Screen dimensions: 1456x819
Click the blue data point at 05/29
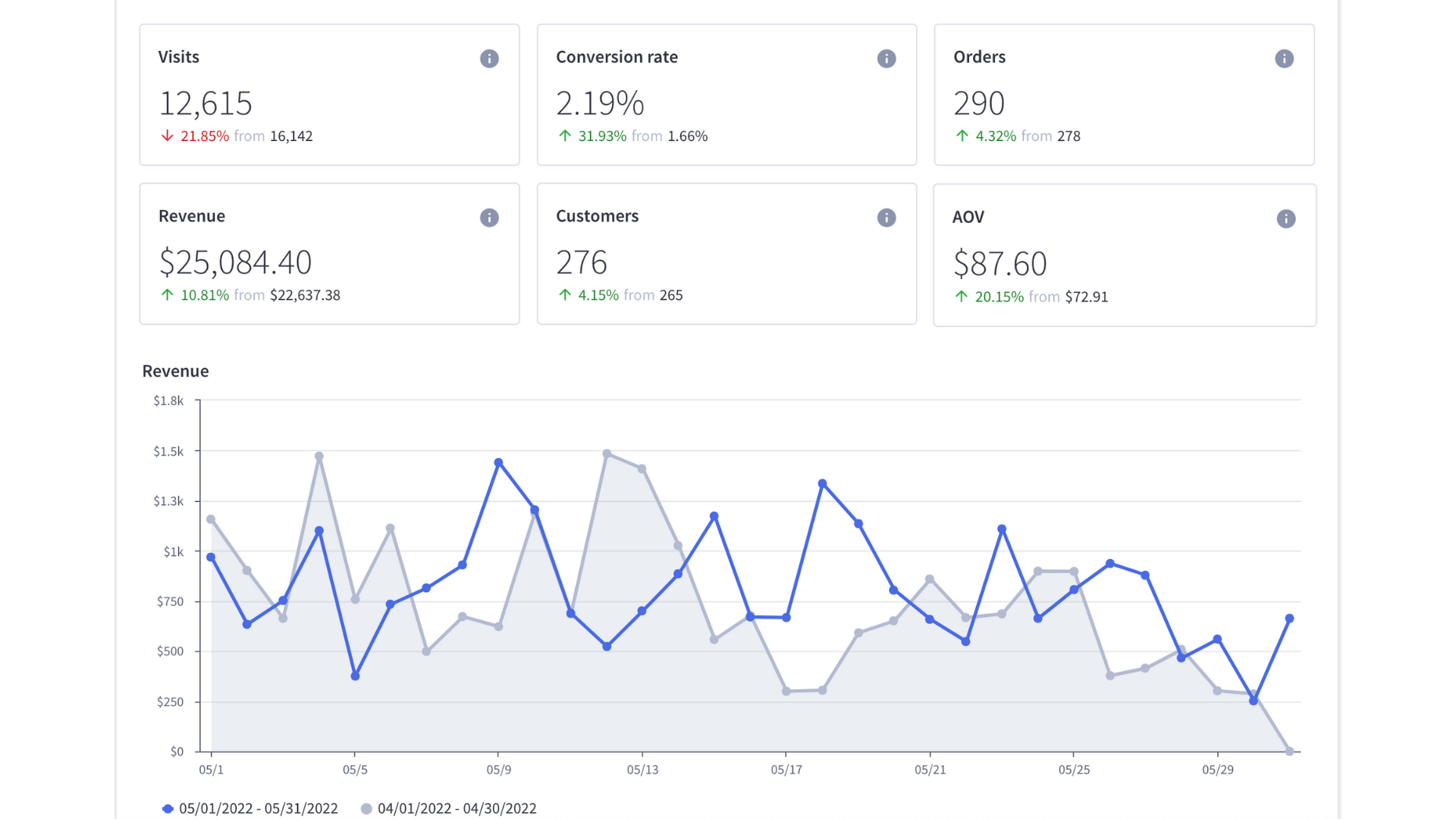coord(1217,639)
